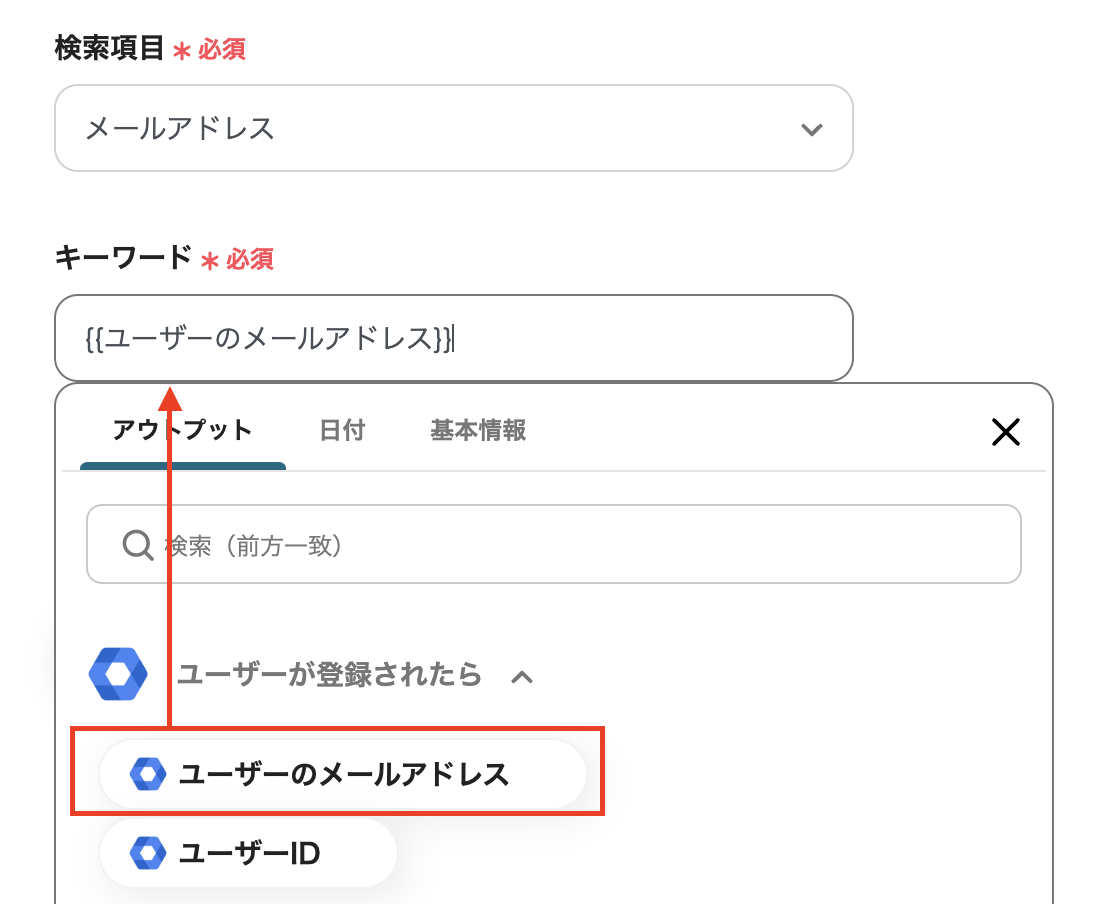Click into the 検索（前方一致）search box
Screen dimensions: 1114x904
click(x=580, y=545)
